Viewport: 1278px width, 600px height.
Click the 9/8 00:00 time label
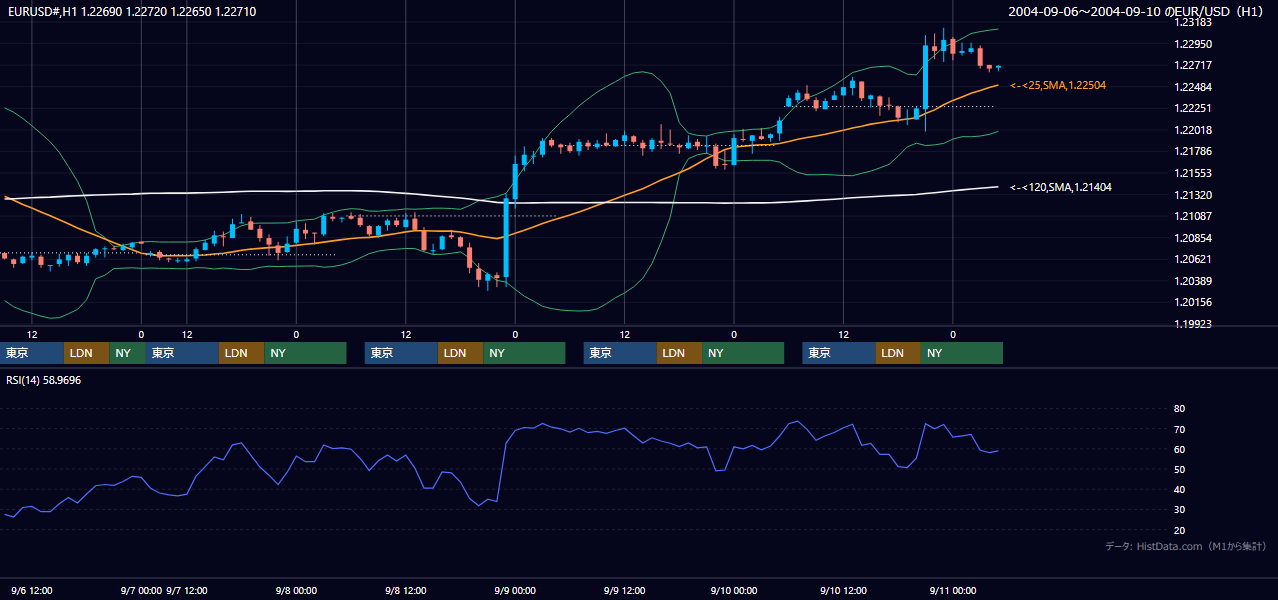point(296,591)
